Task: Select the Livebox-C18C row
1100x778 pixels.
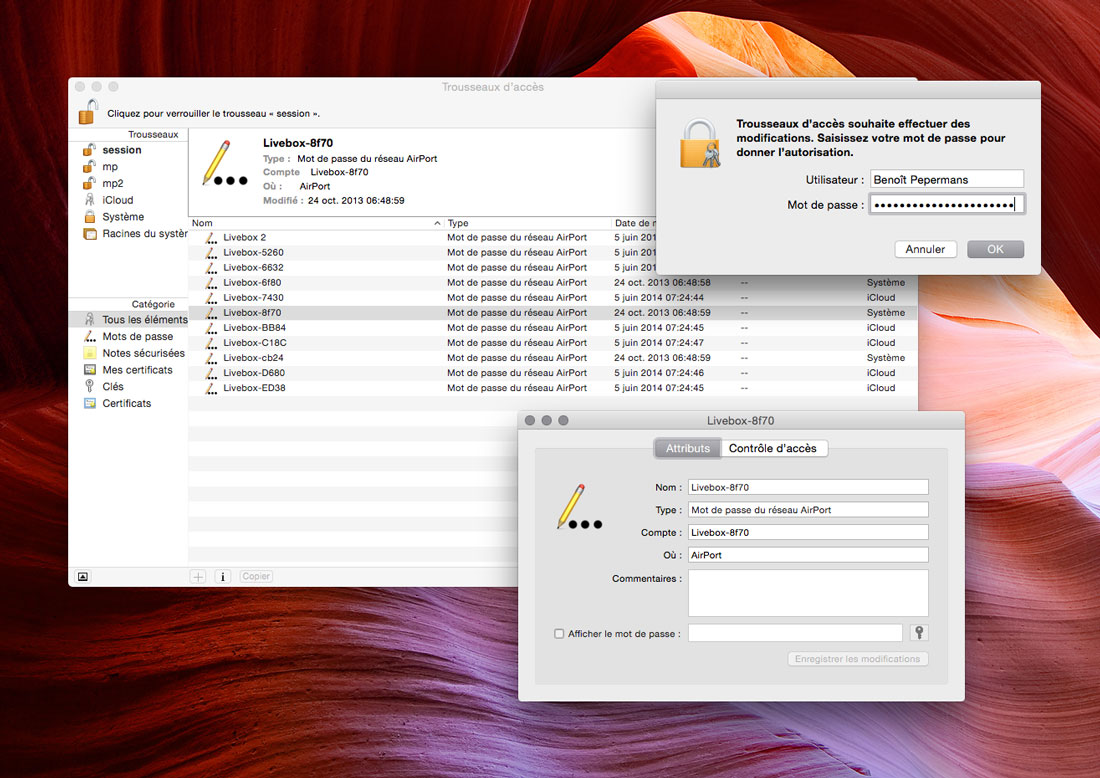Action: pos(552,343)
